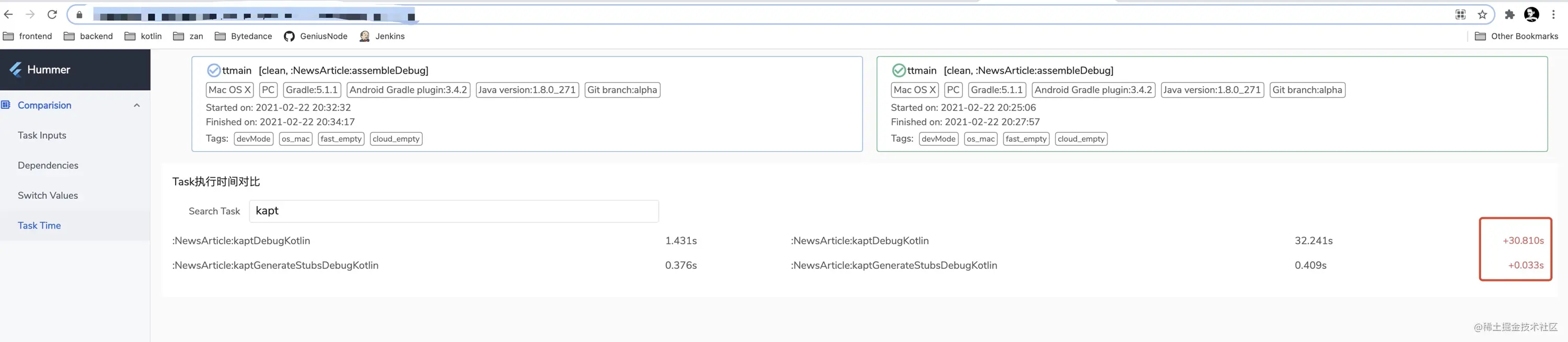Click the 1.431s duration value

(x=681, y=241)
